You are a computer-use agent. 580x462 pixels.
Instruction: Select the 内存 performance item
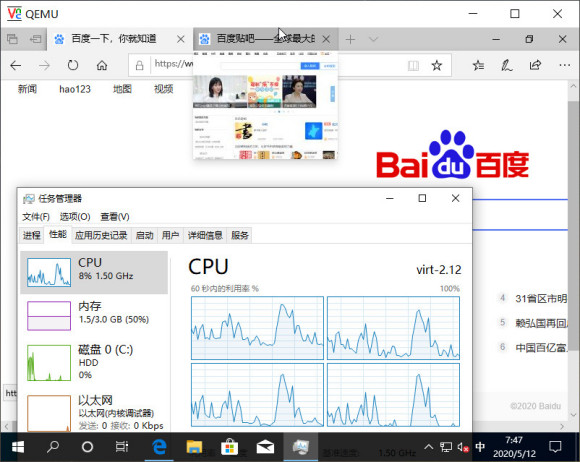coord(94,316)
